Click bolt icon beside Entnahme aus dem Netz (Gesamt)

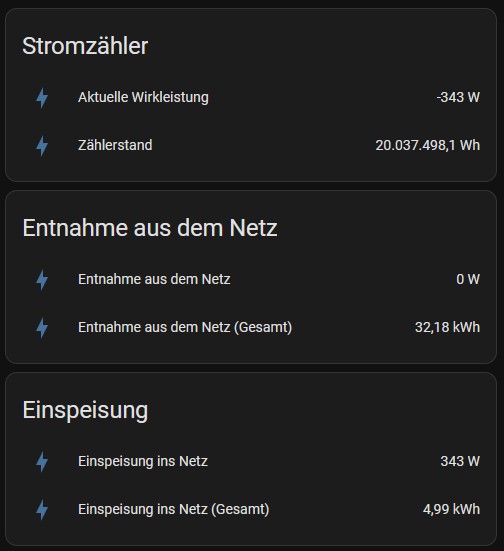click(x=42, y=328)
